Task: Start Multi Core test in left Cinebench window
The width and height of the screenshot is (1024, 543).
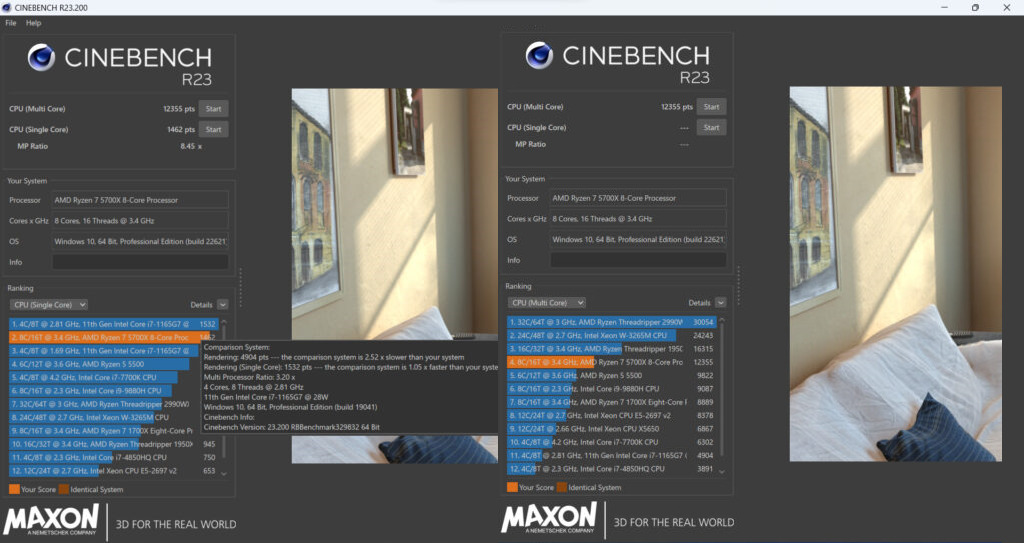Action: point(214,109)
